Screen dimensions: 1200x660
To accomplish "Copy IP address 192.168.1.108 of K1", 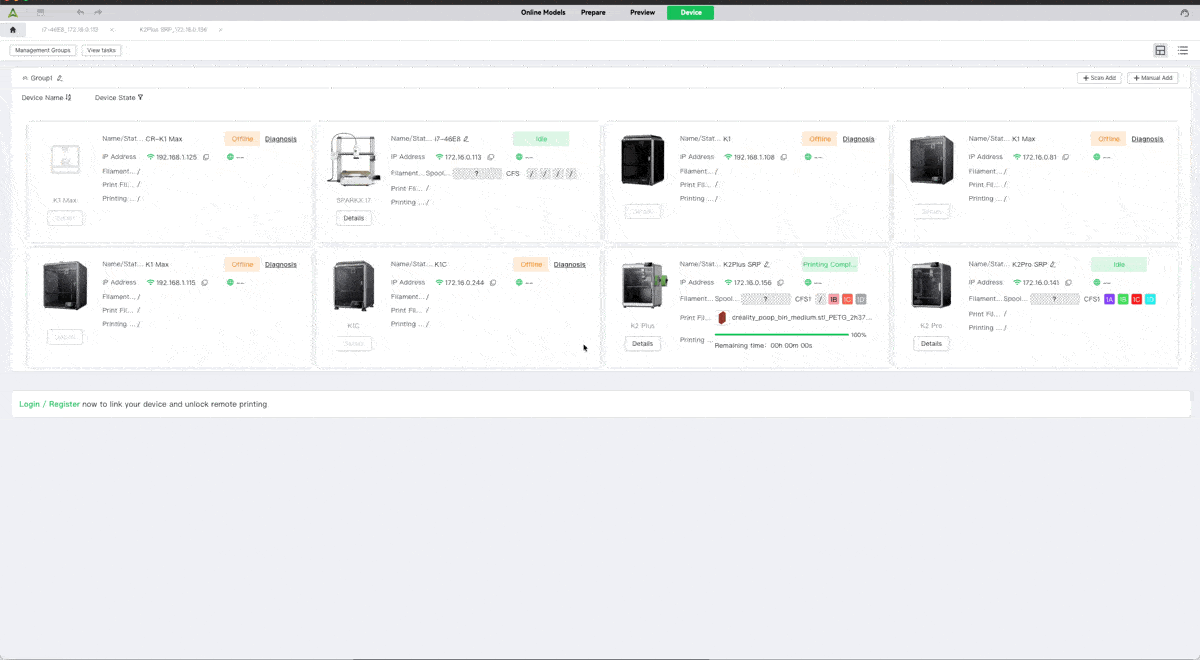I will tap(784, 157).
